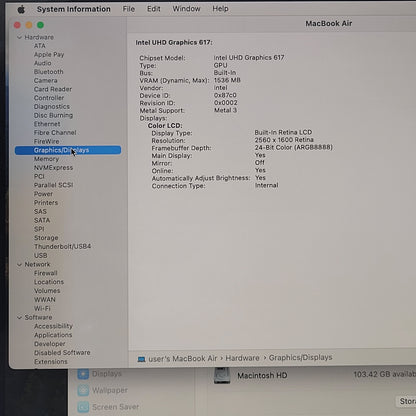Image resolution: width=416 pixels, height=416 pixels.
Task: Select Parallel SCSI in the sidebar
Action: [53, 185]
